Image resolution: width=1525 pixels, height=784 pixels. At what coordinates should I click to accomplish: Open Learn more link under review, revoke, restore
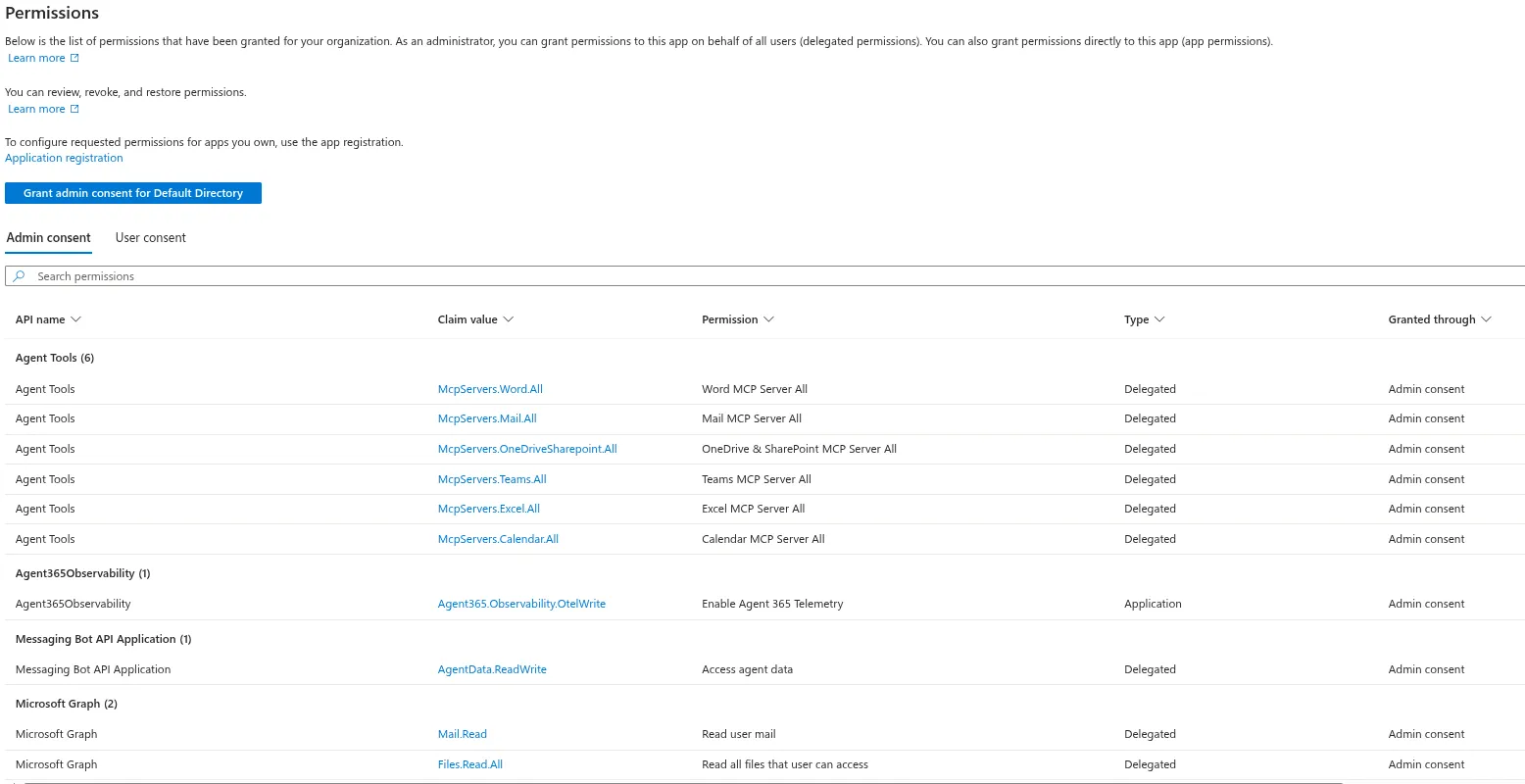click(43, 109)
